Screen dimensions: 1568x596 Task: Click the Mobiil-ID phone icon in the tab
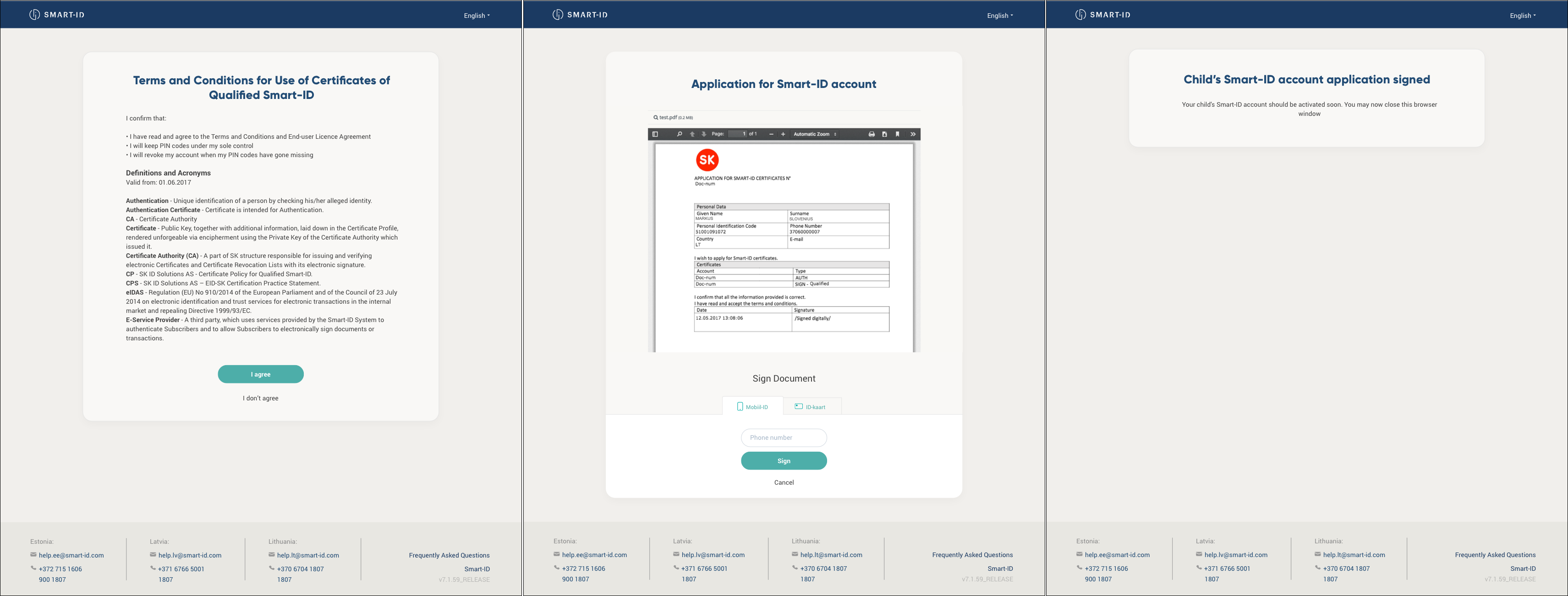pyautogui.click(x=740, y=406)
